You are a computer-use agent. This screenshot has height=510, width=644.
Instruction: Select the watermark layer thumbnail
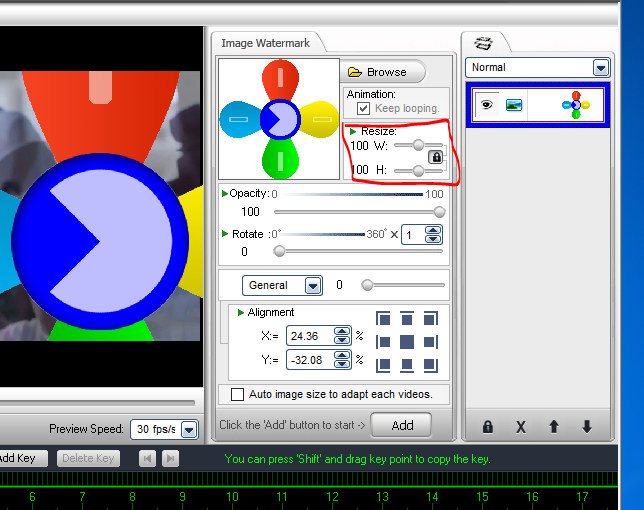[x=576, y=105]
